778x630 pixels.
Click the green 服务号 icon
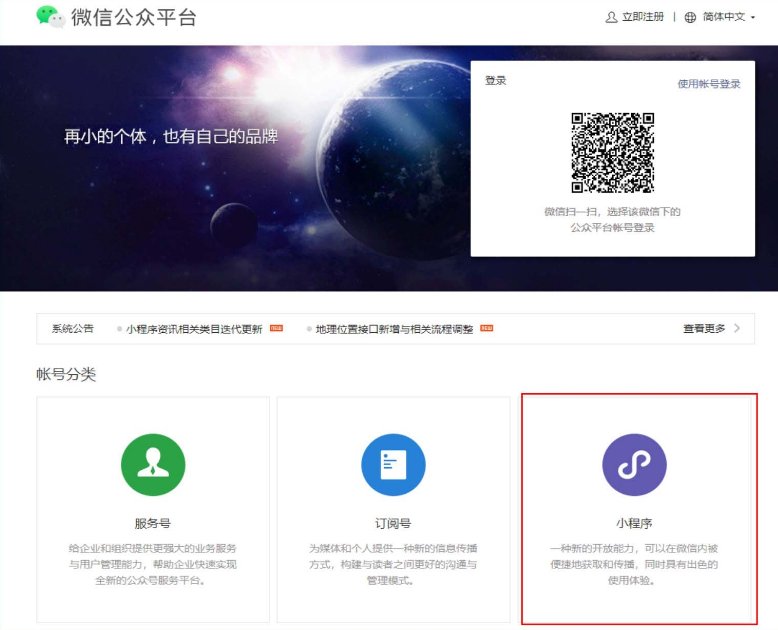[153, 466]
